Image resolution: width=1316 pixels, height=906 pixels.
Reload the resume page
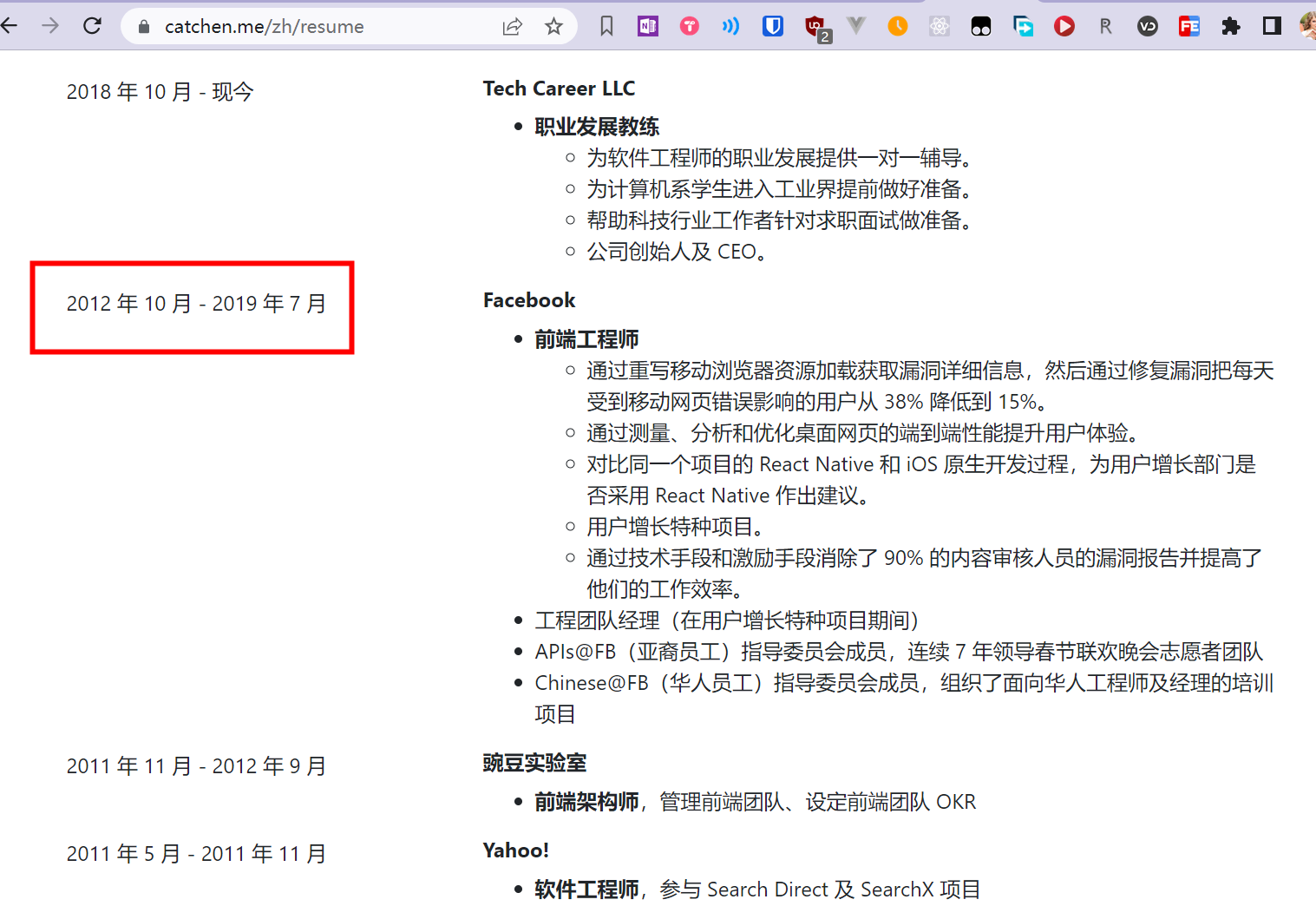pyautogui.click(x=92, y=26)
